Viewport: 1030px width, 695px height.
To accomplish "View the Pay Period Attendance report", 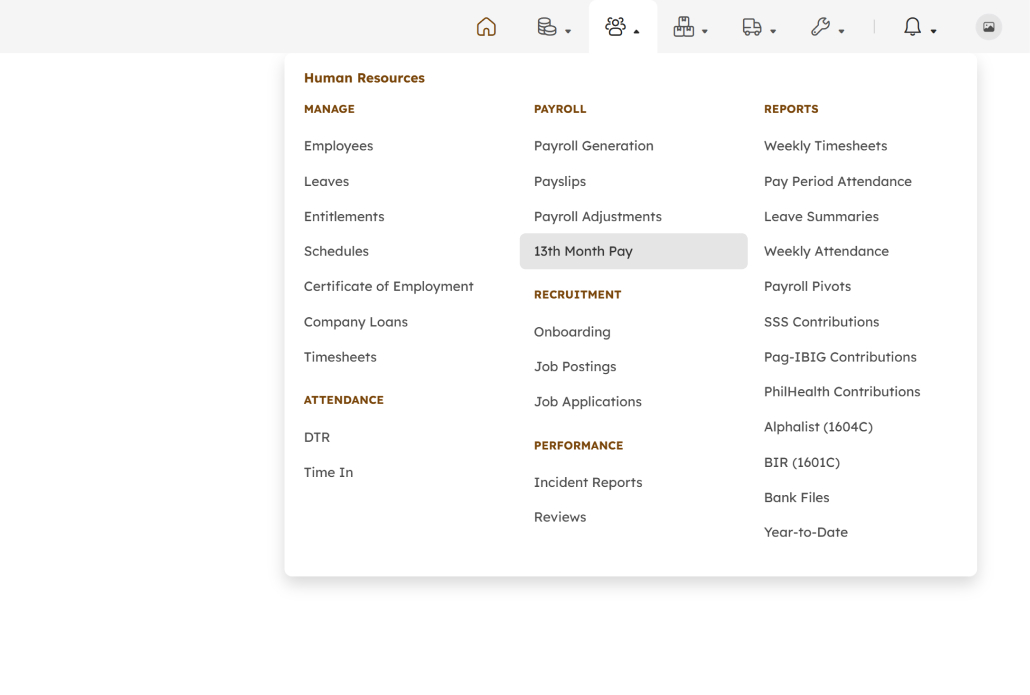I will click(838, 181).
